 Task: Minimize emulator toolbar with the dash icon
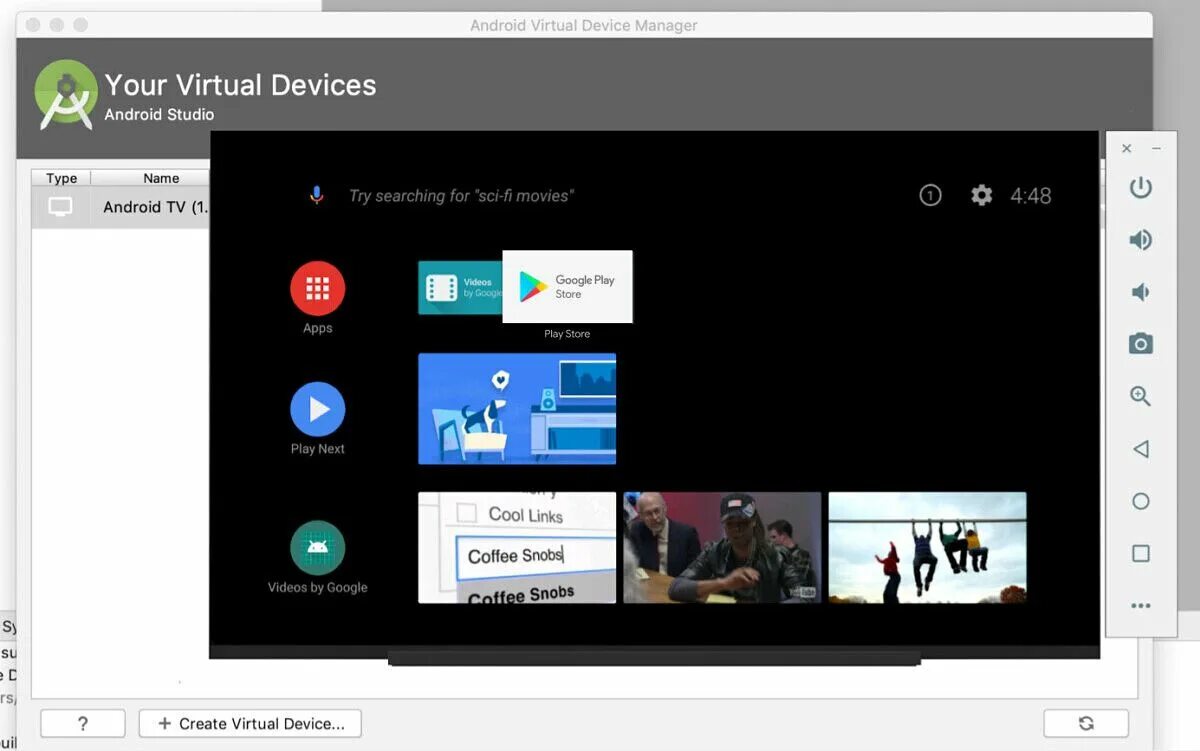[1157, 148]
